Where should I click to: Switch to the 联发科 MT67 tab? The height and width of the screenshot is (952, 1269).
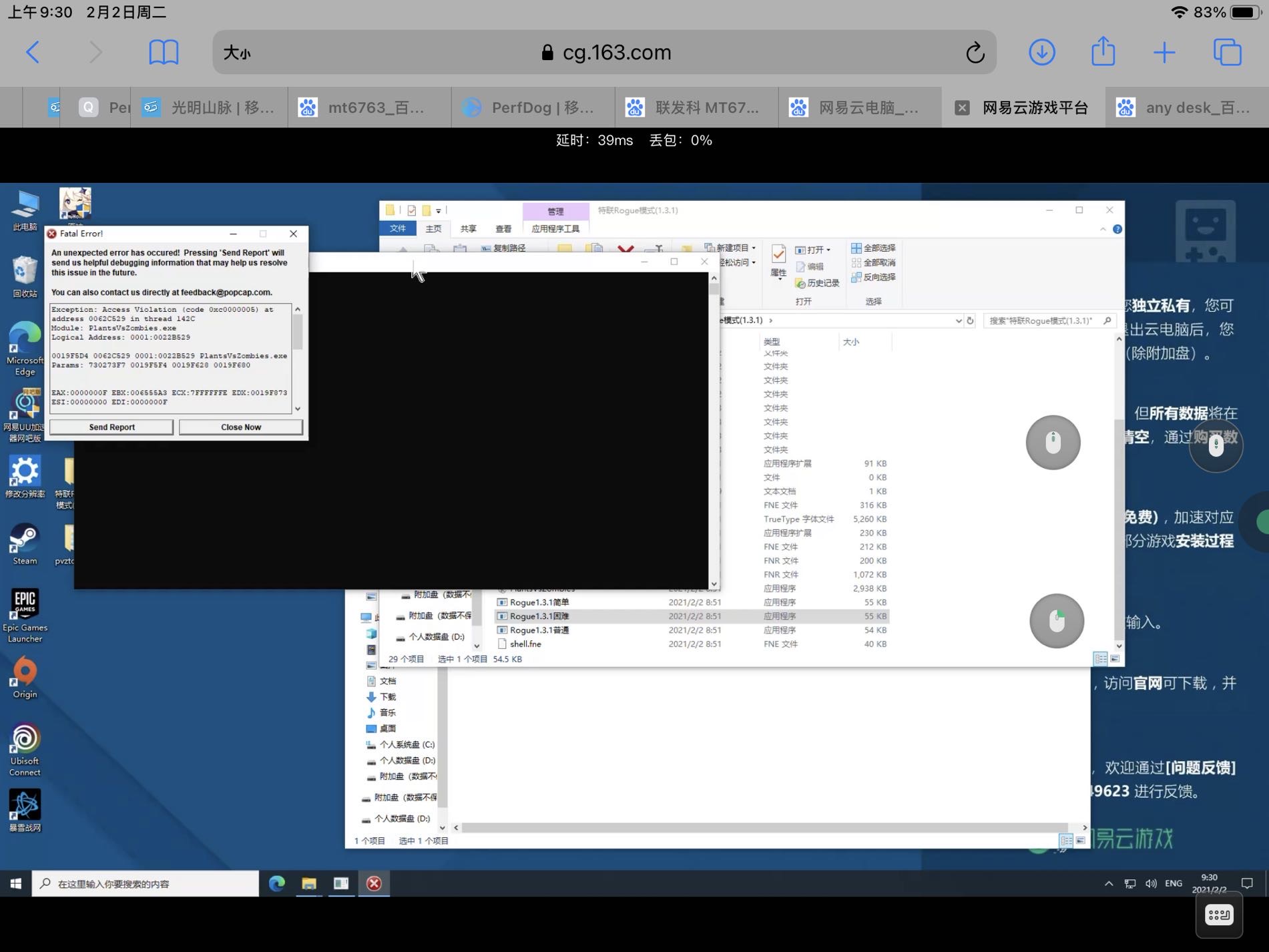point(696,107)
